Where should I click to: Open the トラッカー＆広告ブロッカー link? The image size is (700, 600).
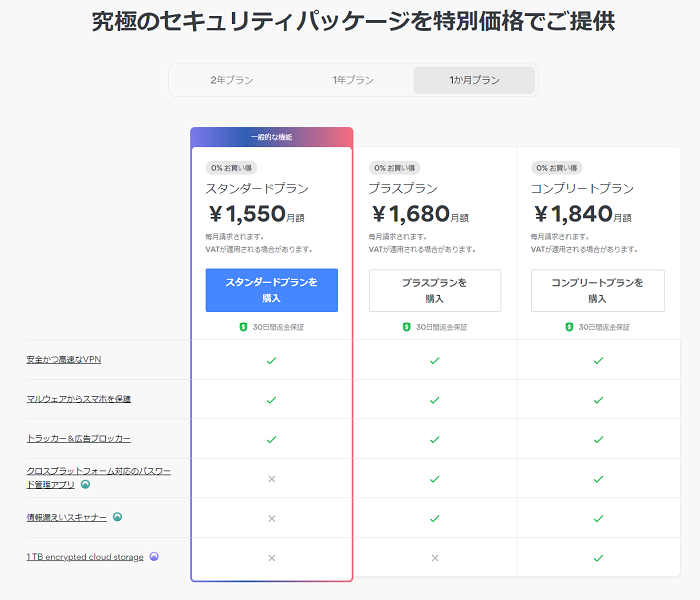(x=79, y=438)
